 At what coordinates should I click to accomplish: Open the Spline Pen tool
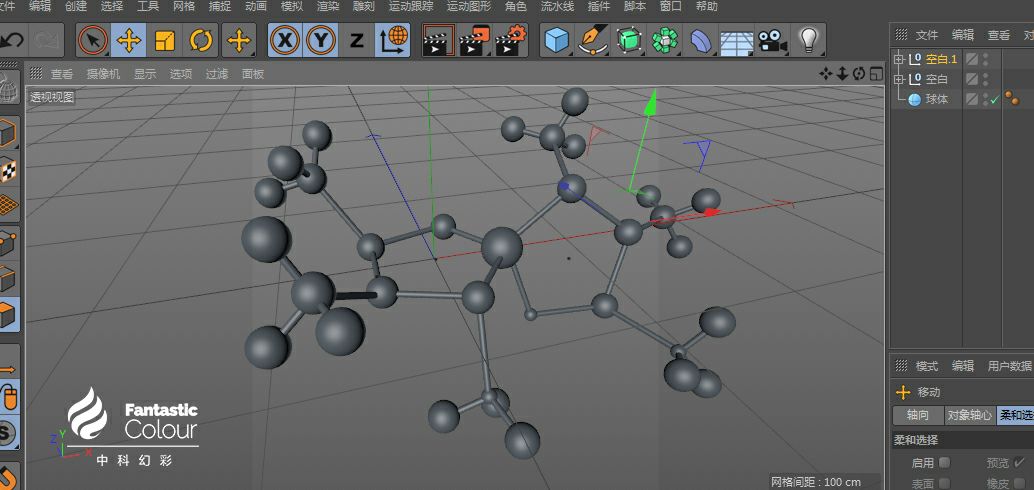(x=593, y=41)
